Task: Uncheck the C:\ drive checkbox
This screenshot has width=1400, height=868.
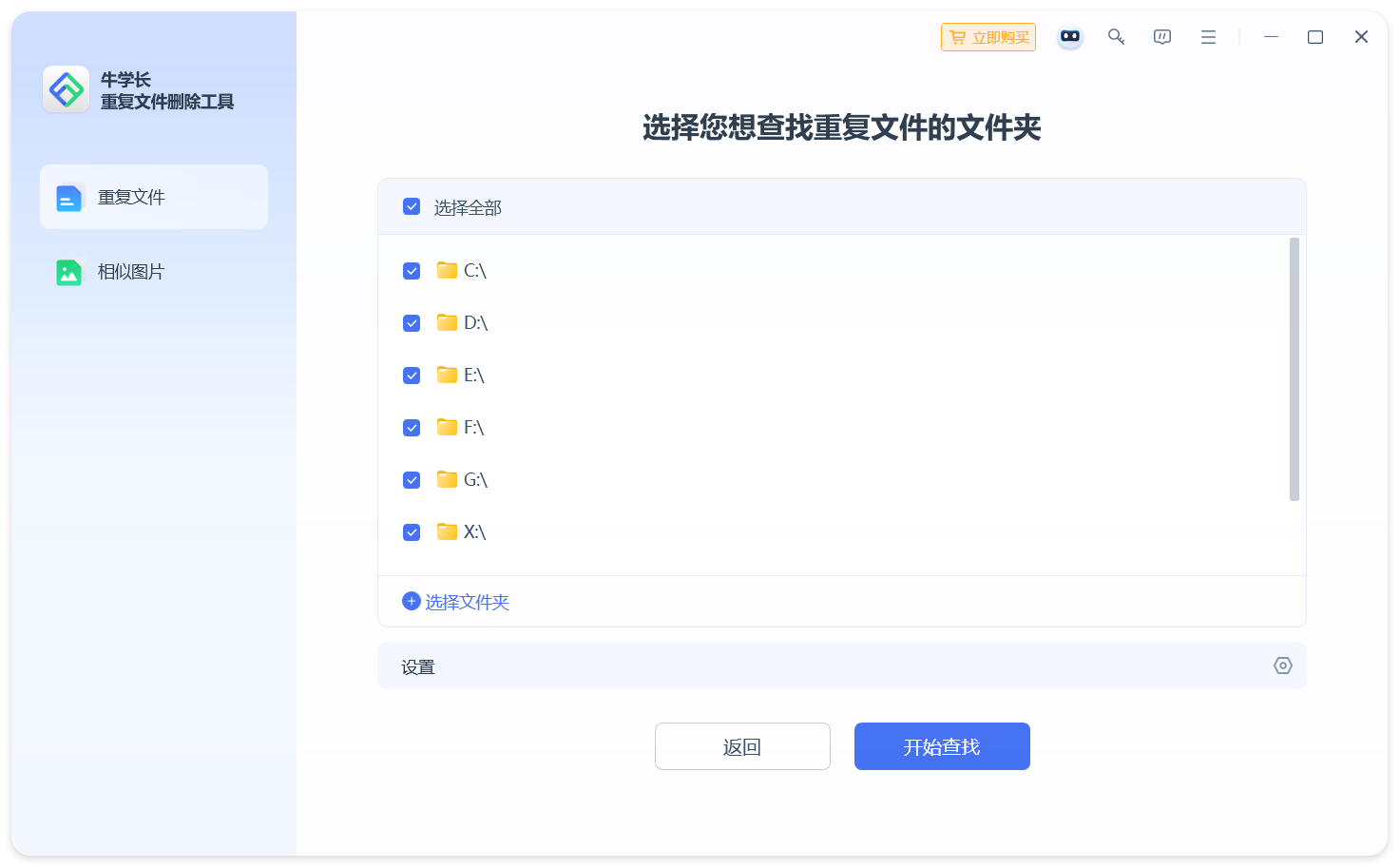Action: tap(412, 271)
